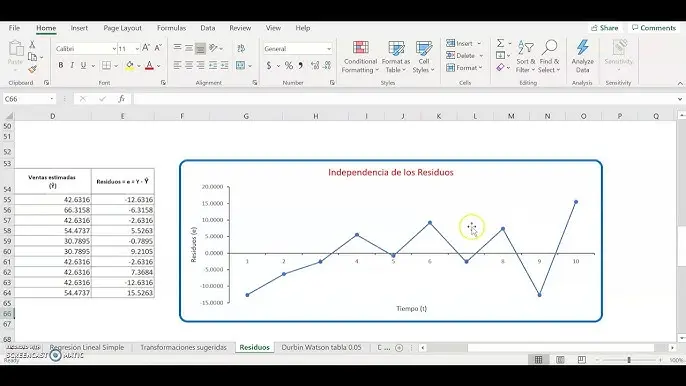Click the Analyze Data button
The height and width of the screenshot is (386, 686).
pyautogui.click(x=582, y=57)
